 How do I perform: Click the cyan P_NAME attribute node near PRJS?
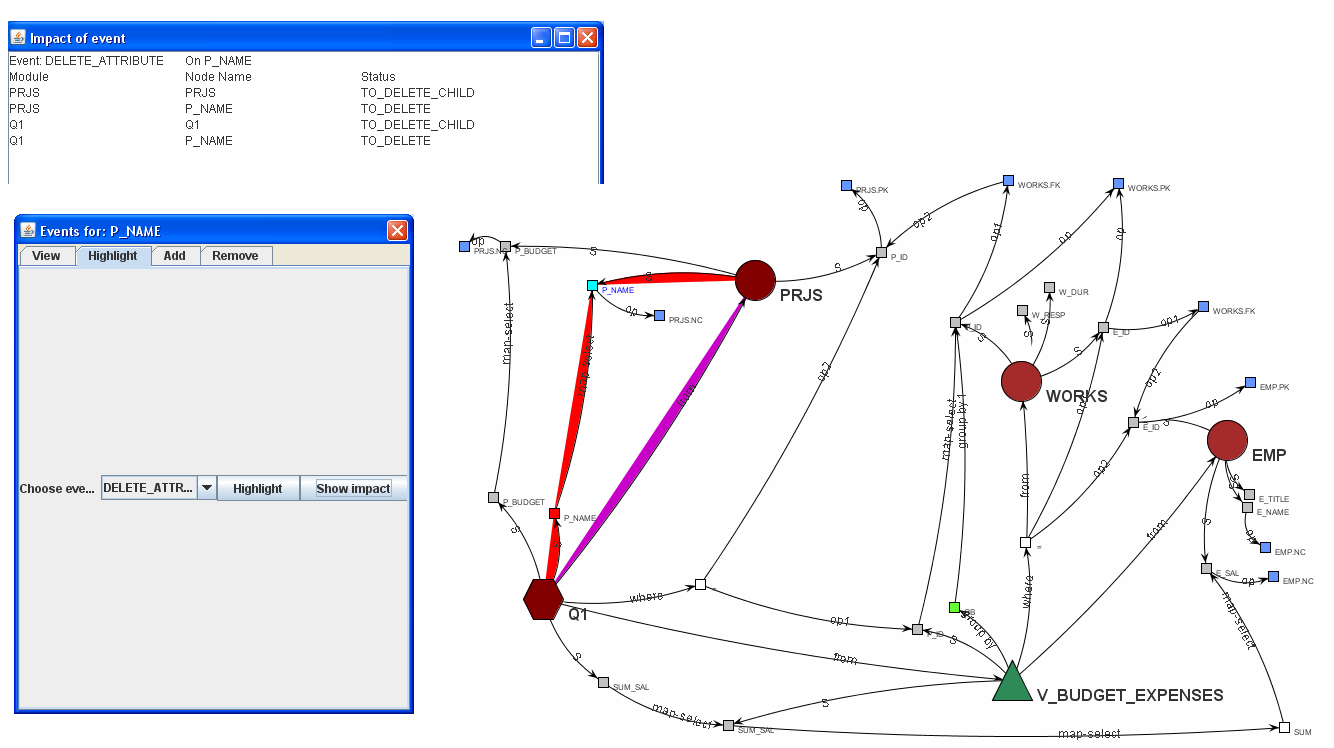pos(592,286)
